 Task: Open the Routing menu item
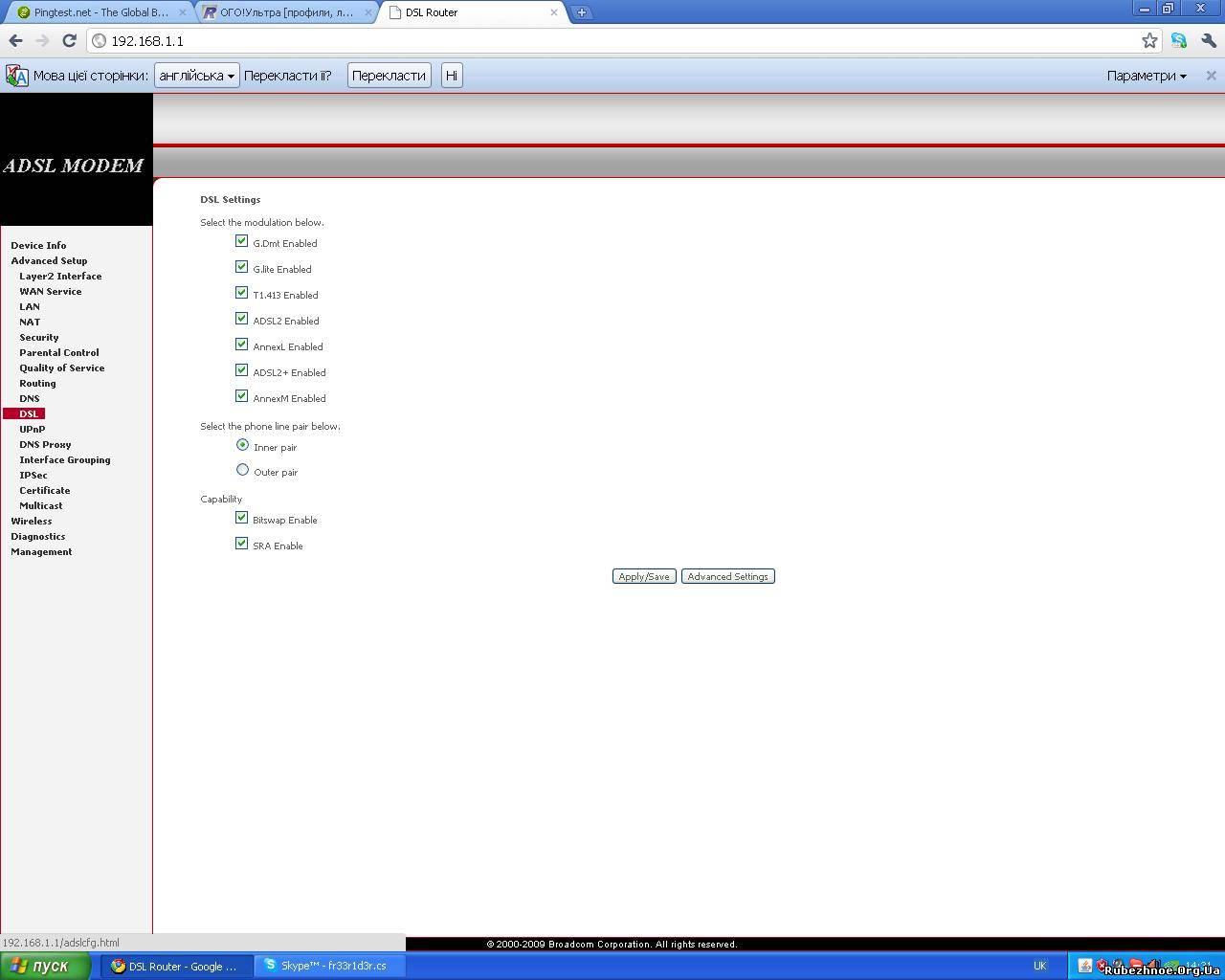37,383
